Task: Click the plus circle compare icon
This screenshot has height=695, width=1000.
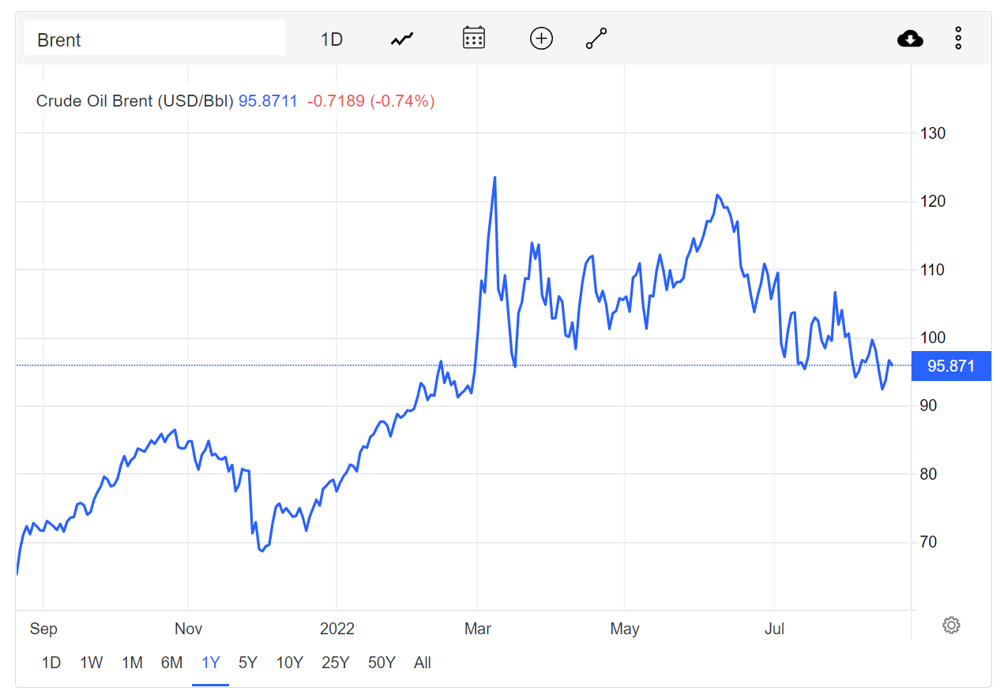Action: 541,38
